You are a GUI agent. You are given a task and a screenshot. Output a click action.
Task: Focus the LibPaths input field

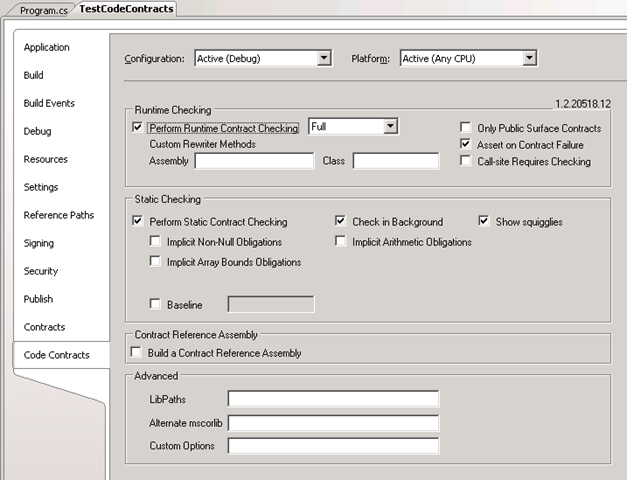[333, 399]
